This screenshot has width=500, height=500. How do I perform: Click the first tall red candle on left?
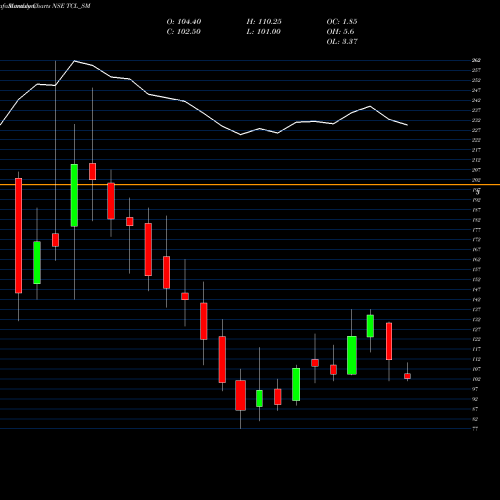(19, 236)
